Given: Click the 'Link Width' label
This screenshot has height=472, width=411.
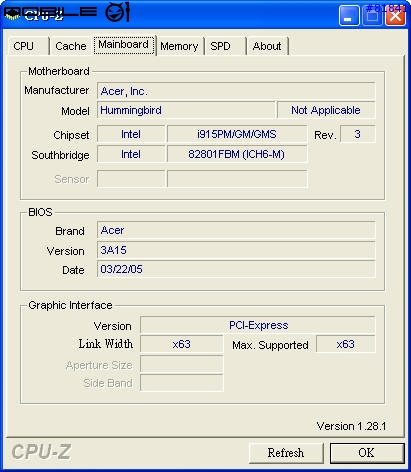Looking at the screenshot, I should (x=106, y=344).
